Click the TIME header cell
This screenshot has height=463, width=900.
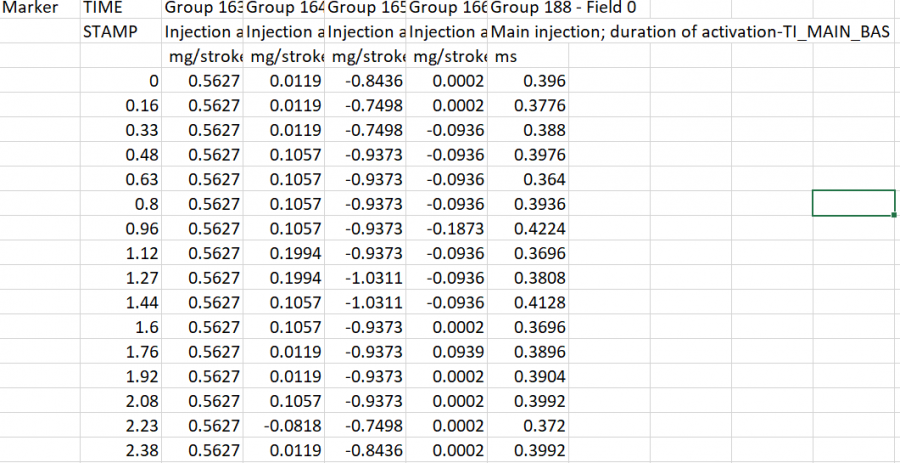102,9
